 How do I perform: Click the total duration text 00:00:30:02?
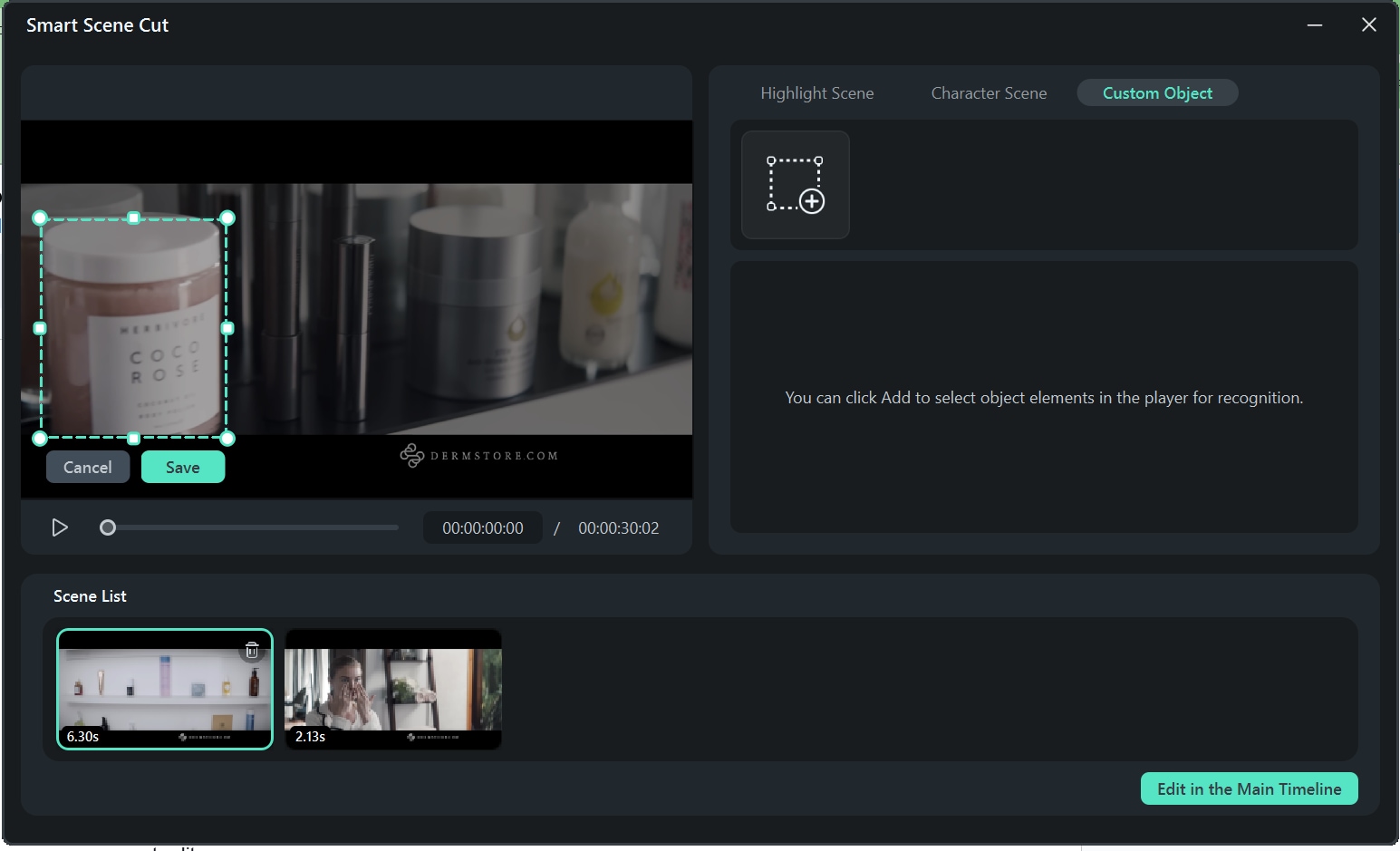click(x=619, y=528)
